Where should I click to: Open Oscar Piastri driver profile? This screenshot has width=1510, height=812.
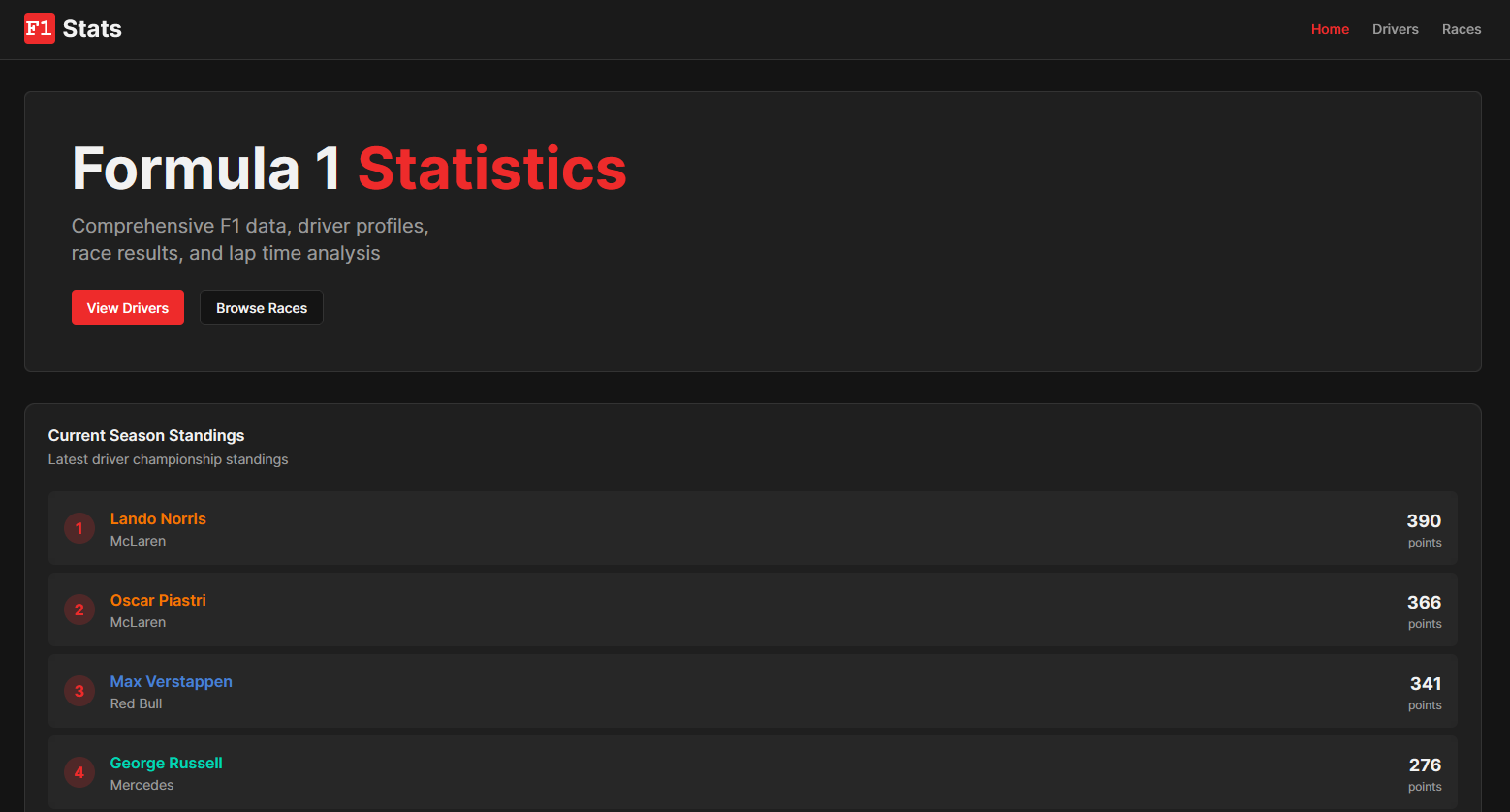point(158,600)
